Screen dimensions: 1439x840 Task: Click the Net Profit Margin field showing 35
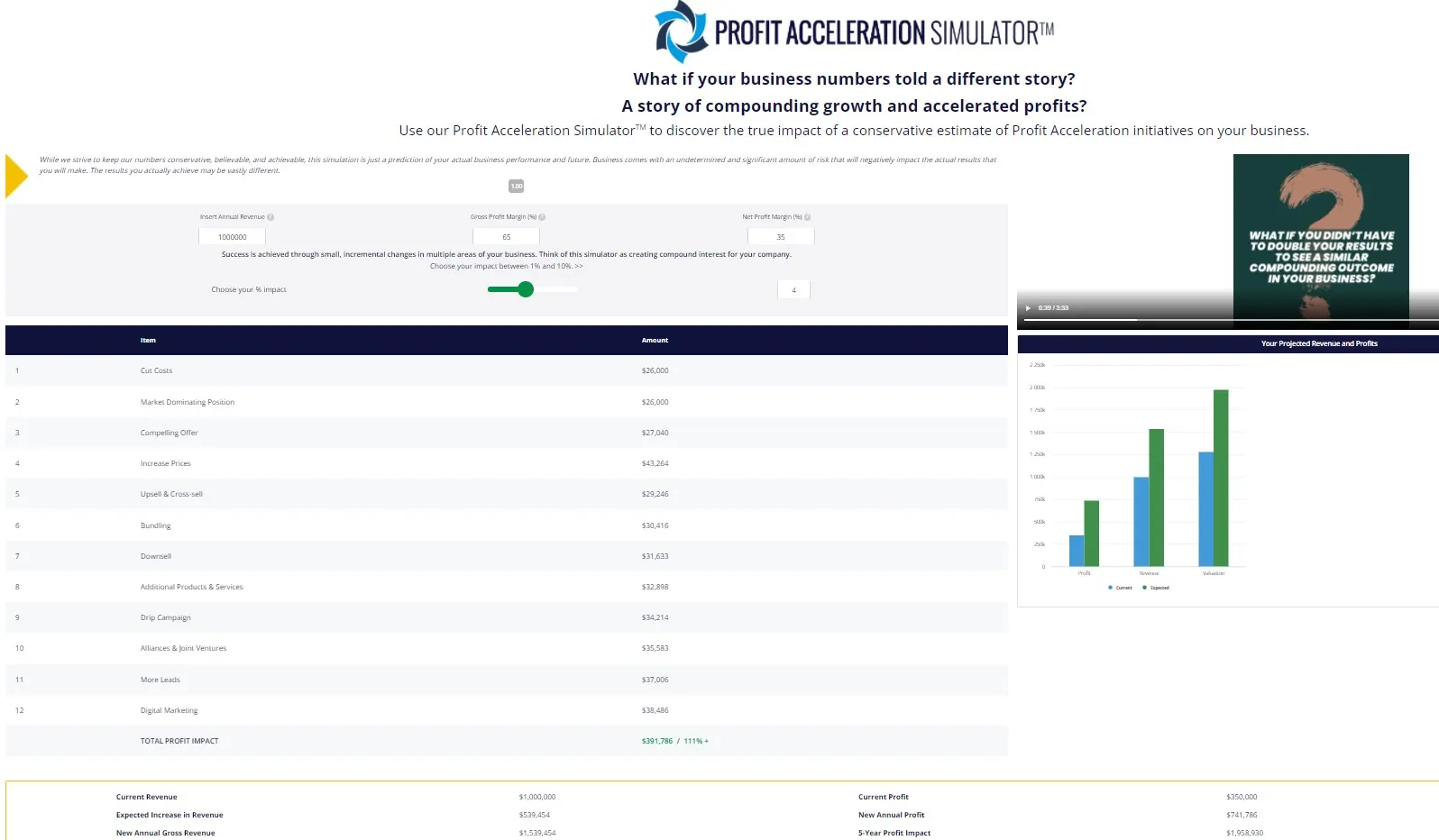pyautogui.click(x=781, y=237)
